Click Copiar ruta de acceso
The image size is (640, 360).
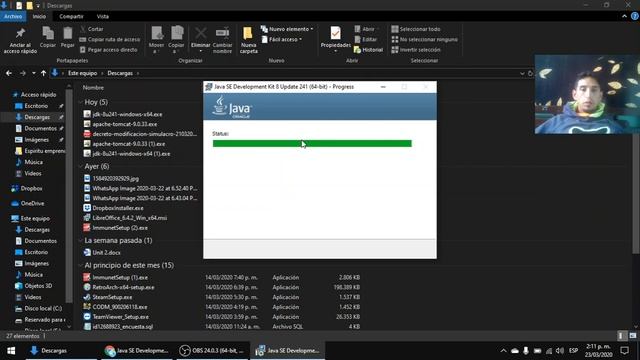click(x=109, y=40)
